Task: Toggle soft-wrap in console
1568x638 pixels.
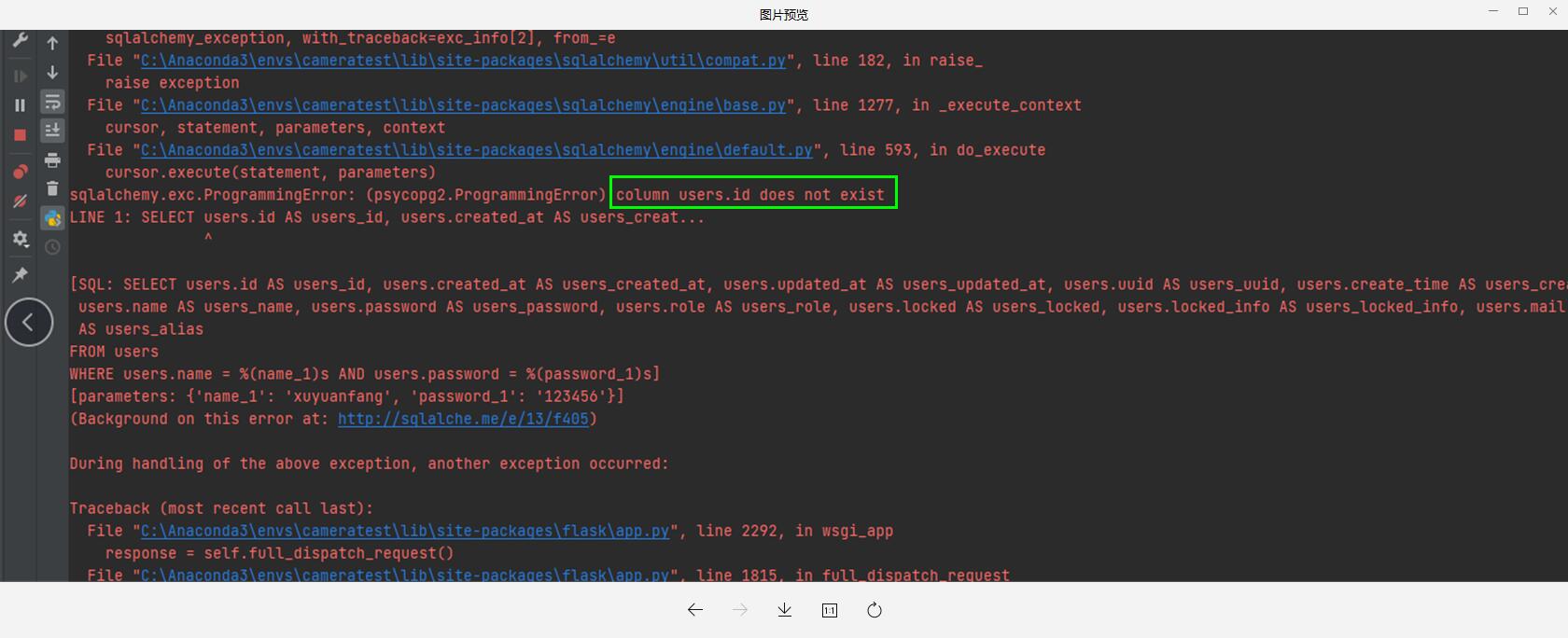Action: click(52, 102)
